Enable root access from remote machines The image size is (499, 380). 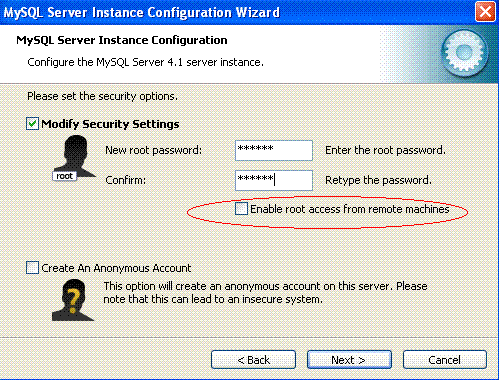(x=241, y=209)
